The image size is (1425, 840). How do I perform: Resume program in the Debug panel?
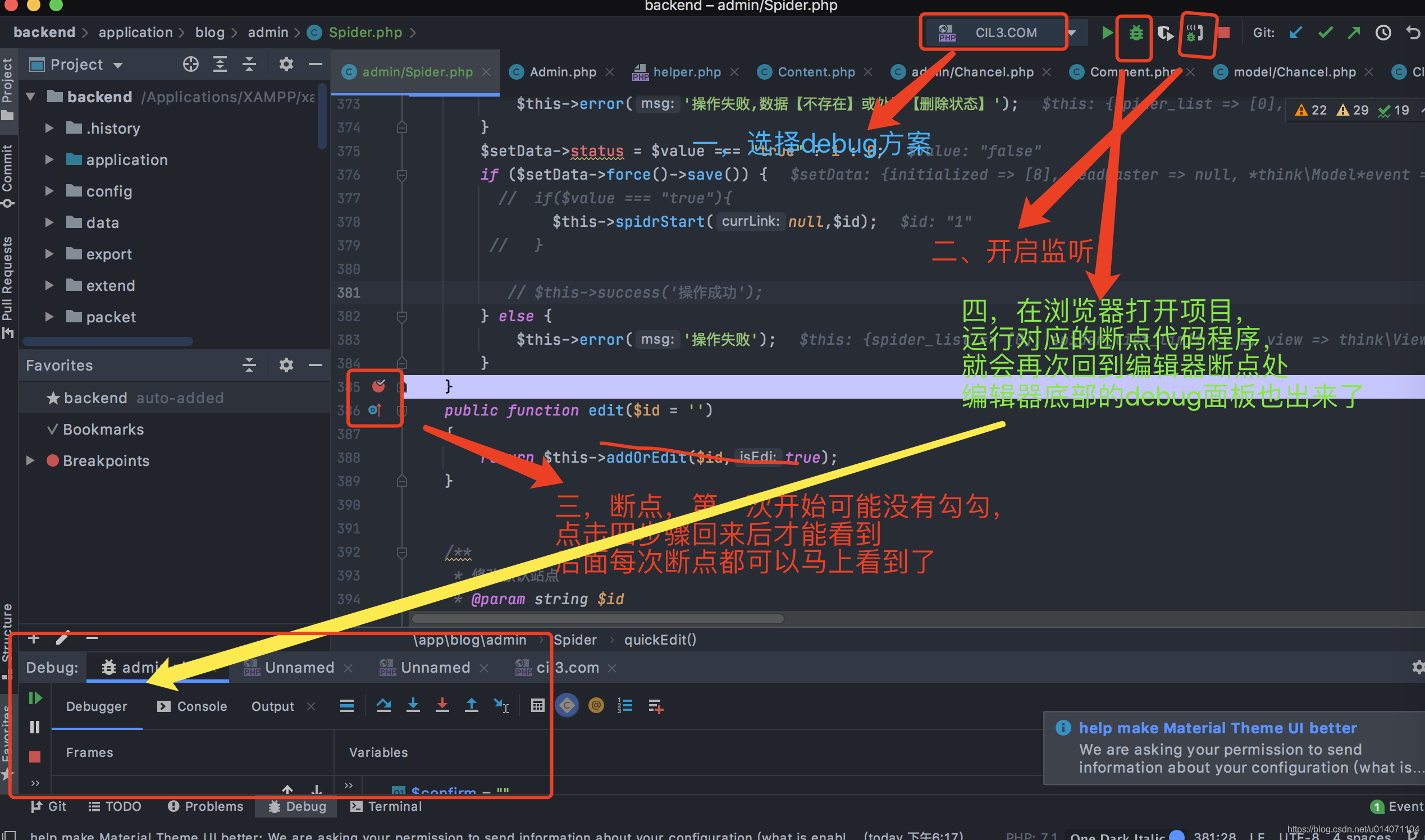click(x=35, y=699)
